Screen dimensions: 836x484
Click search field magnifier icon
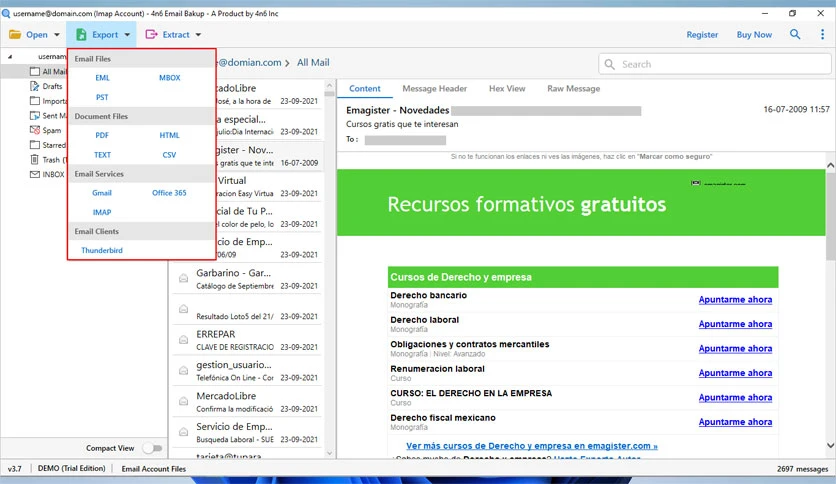pos(609,64)
